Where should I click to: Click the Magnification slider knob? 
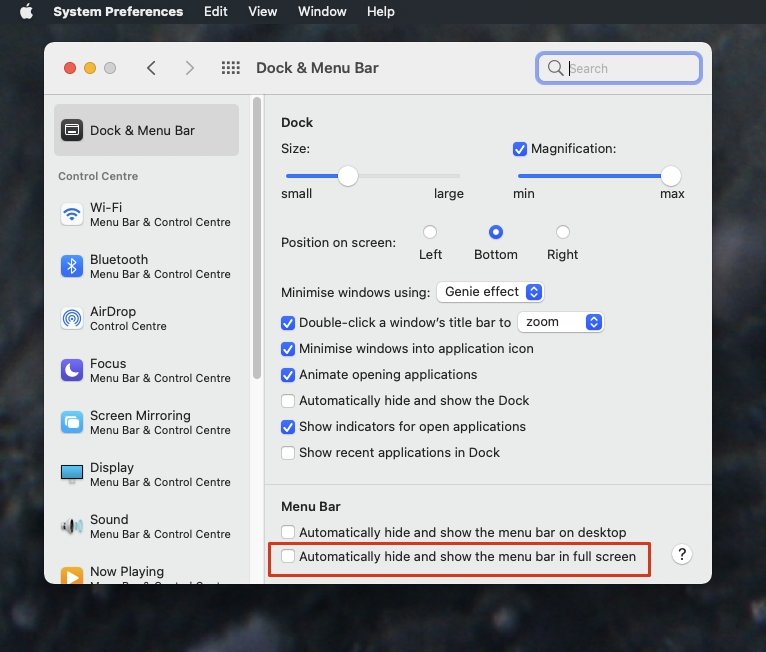pos(671,176)
